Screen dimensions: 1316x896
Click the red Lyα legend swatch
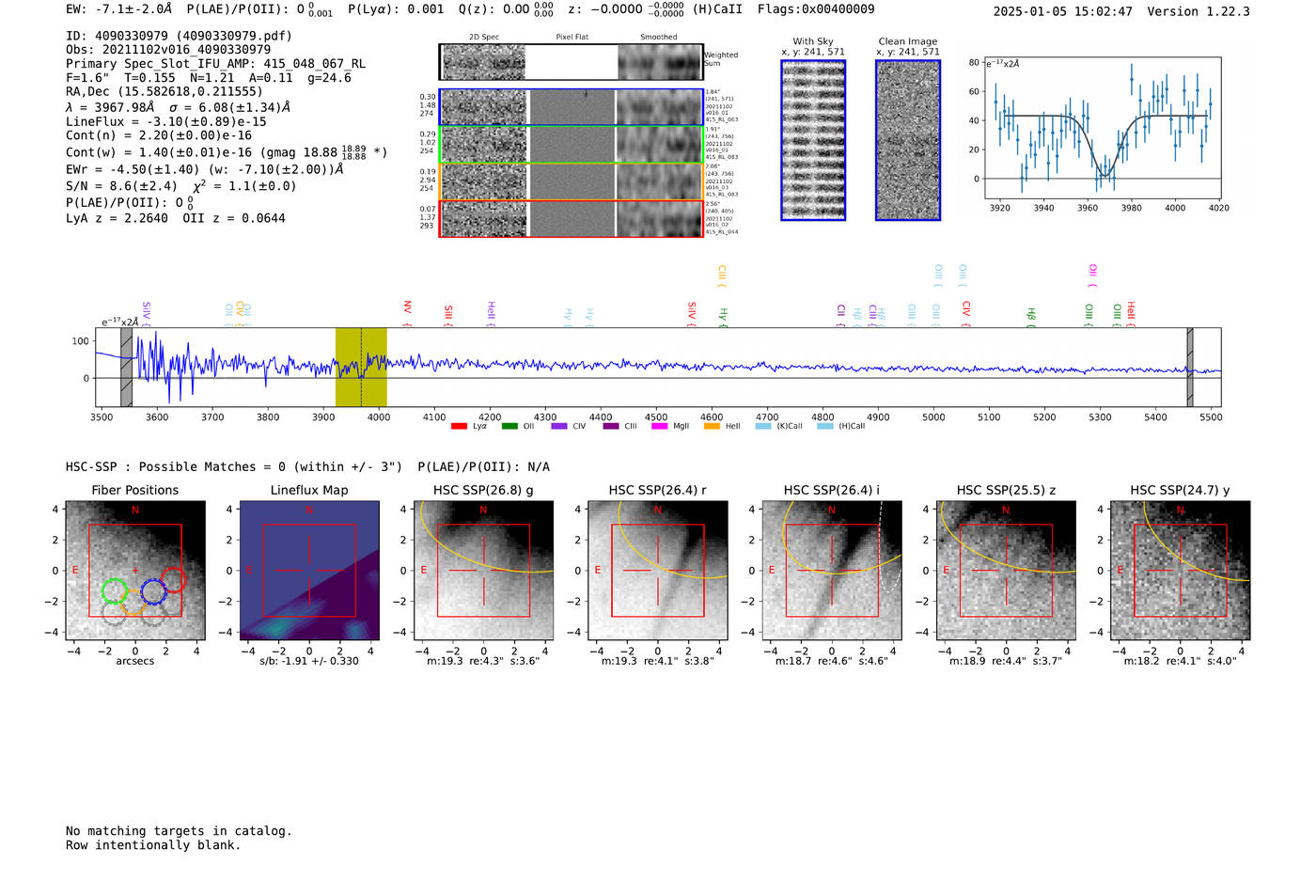click(x=459, y=426)
